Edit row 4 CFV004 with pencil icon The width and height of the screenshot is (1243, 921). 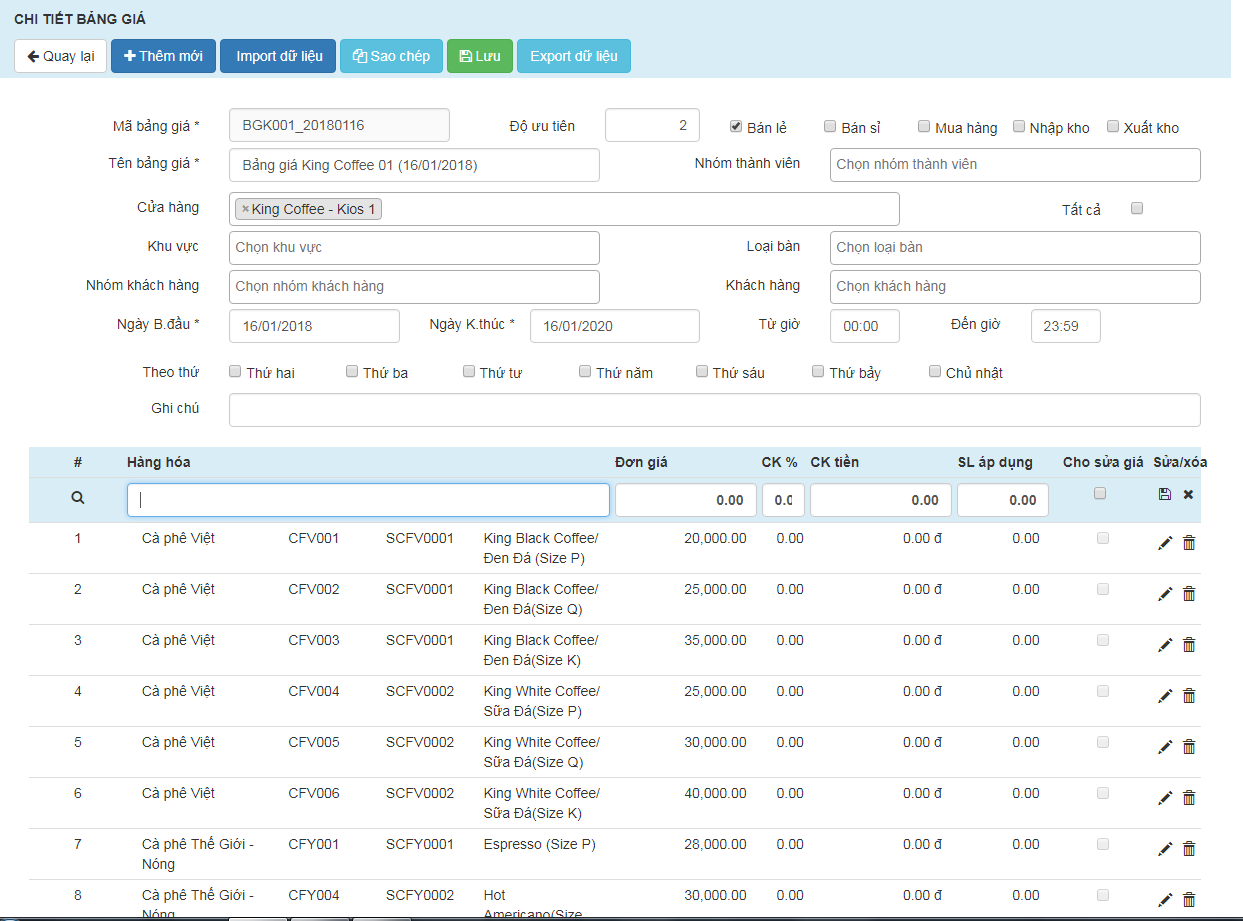[x=1165, y=696]
